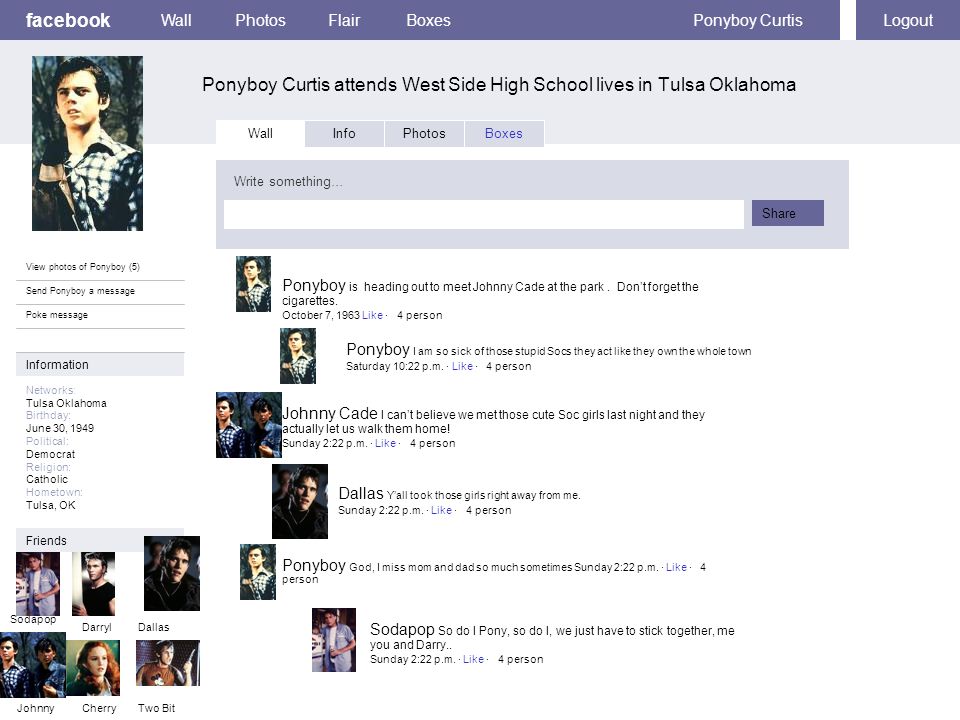Click friend name label Darryl
960x720 pixels.
pyautogui.click(x=97, y=628)
